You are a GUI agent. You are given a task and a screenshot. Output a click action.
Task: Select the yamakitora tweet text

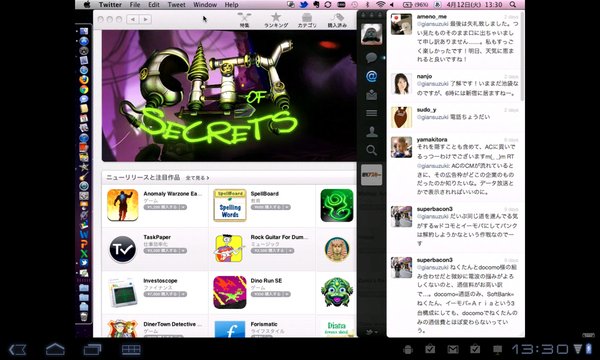(466, 169)
